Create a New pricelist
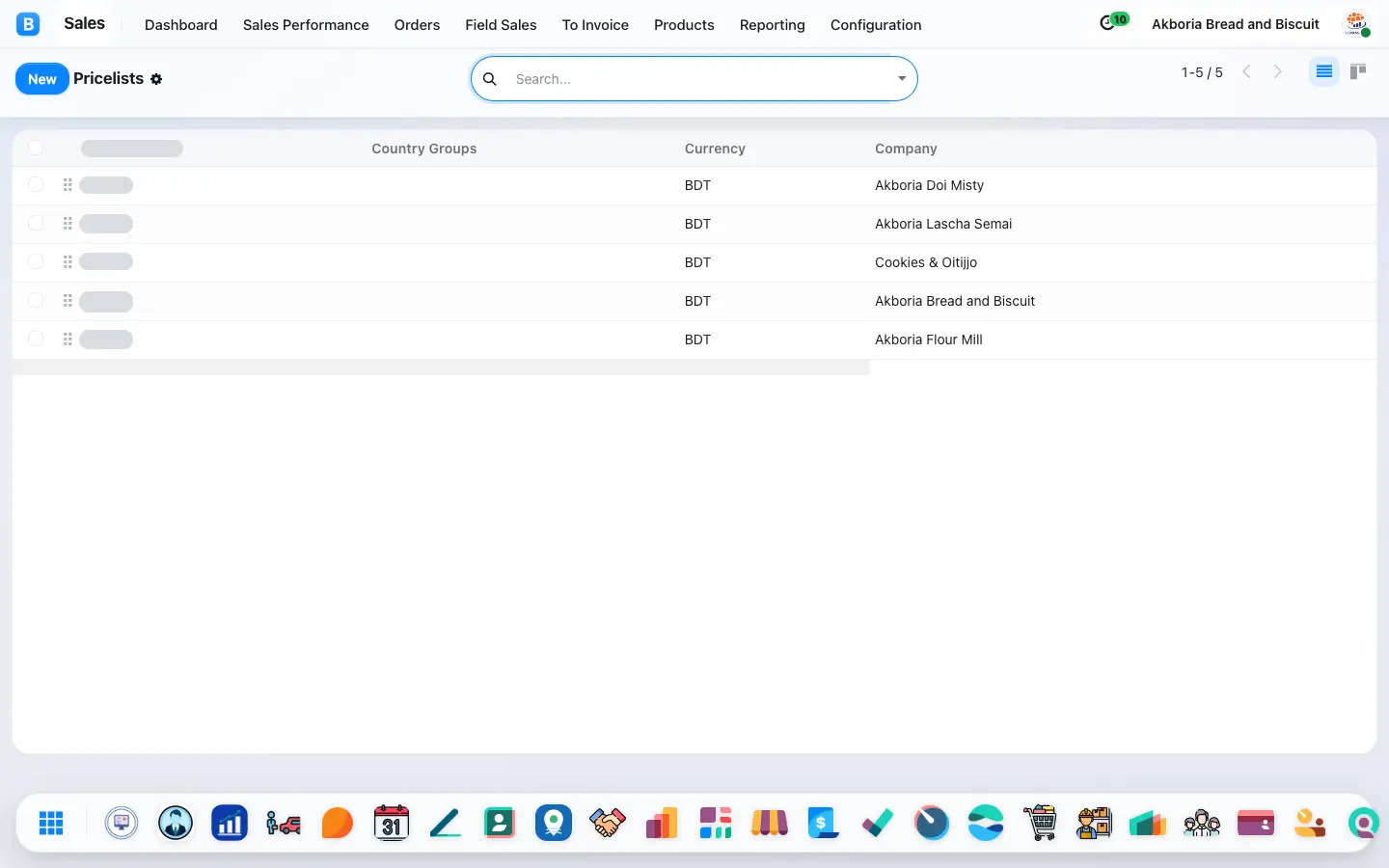Viewport: 1389px width, 868px height. coord(42,79)
